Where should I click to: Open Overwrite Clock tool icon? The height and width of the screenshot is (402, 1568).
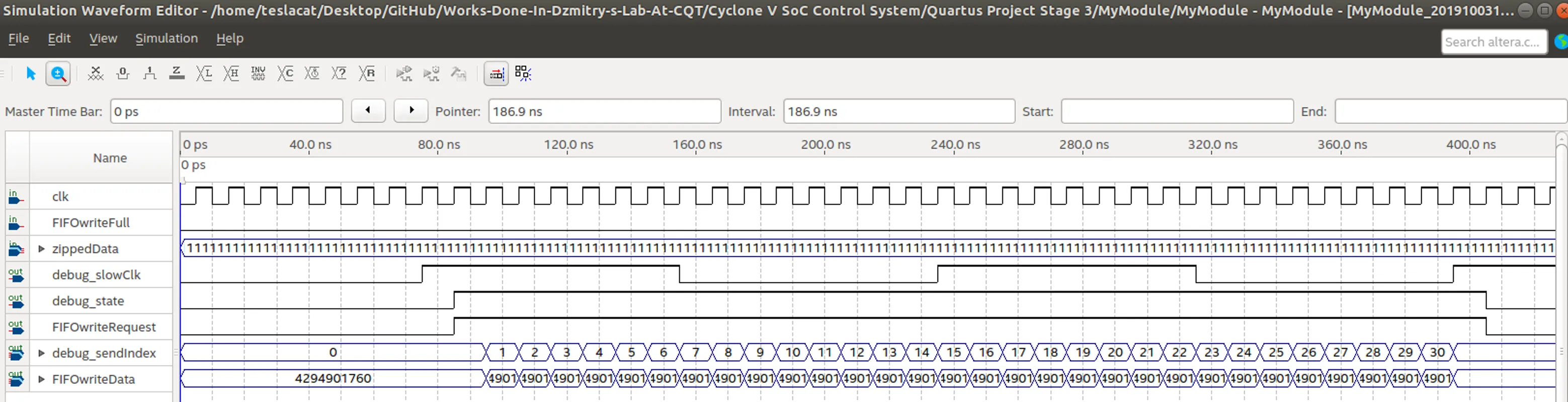[x=312, y=73]
